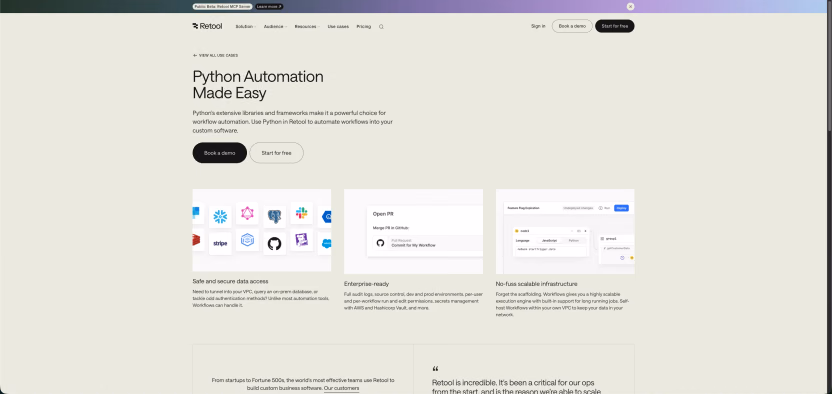Click Sign in
This screenshot has width=832, height=394.
coord(538,26)
